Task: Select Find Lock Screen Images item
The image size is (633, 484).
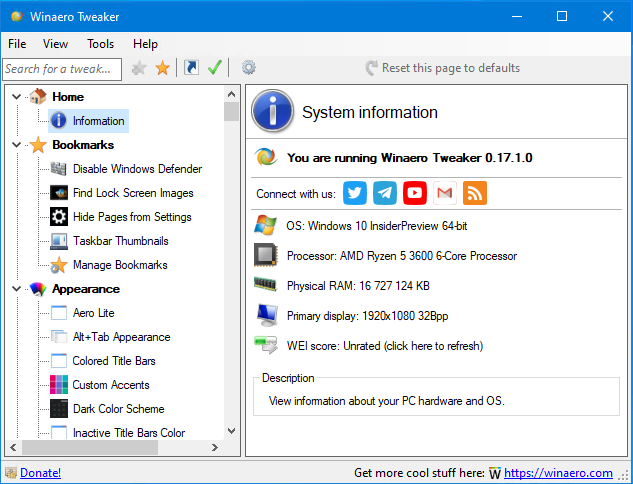Action: point(122,193)
